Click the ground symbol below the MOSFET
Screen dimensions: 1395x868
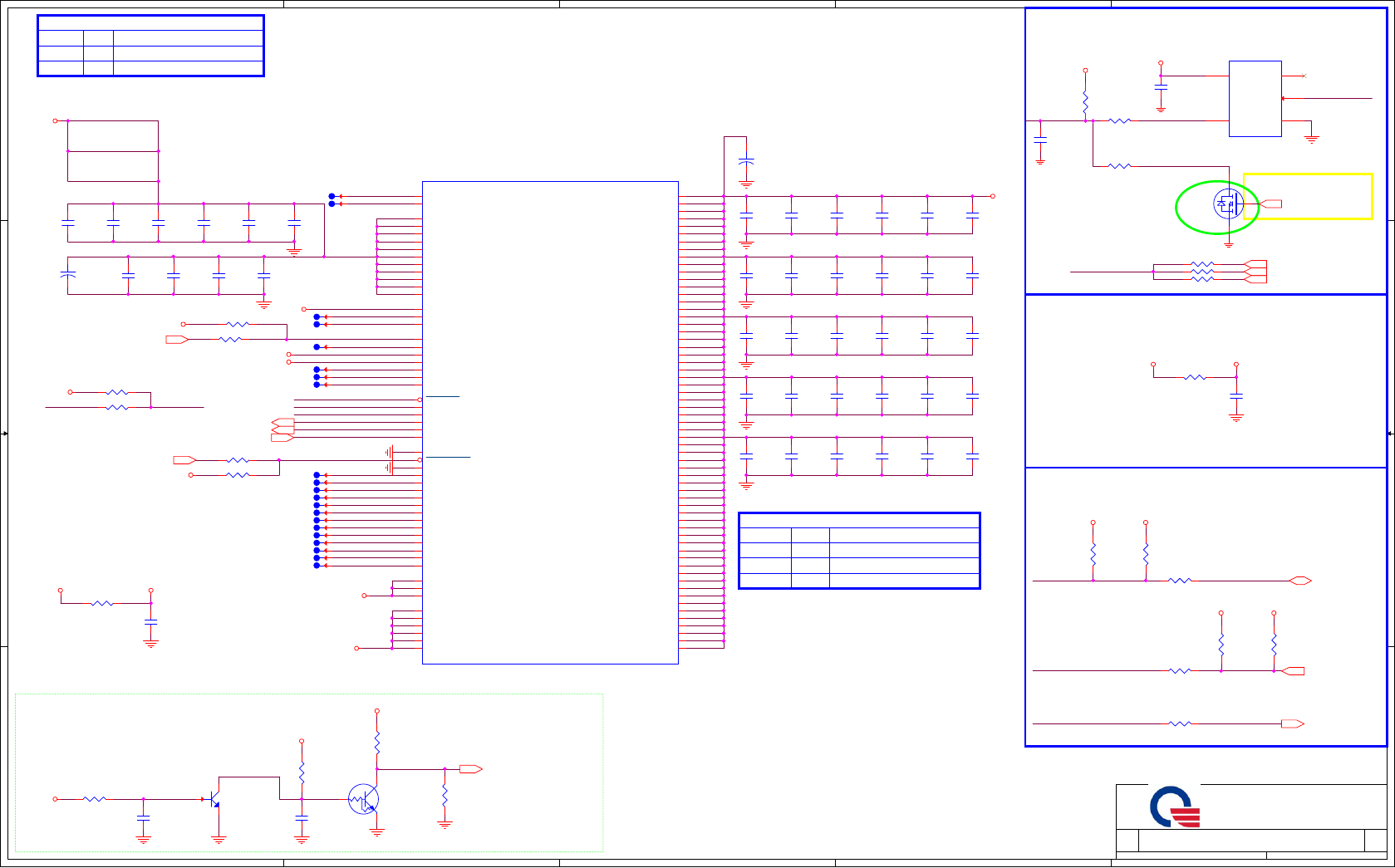pos(1229,244)
